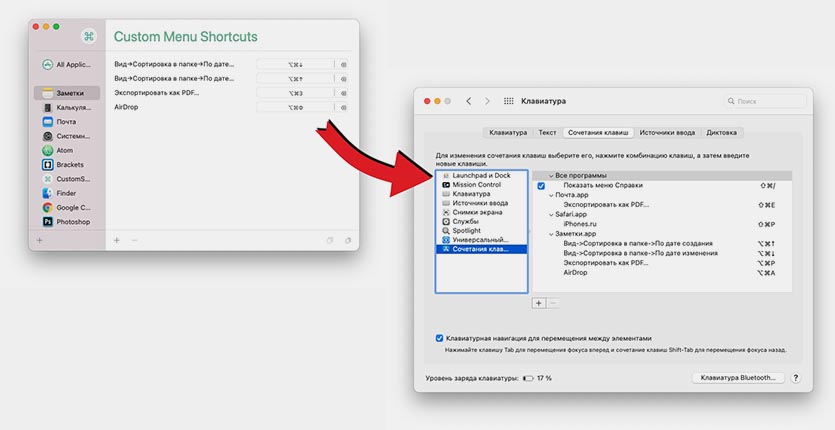This screenshot has width=835, height=430.
Task: Remove selected shortcut with minus in Custom Shortcuts
Action: point(135,240)
